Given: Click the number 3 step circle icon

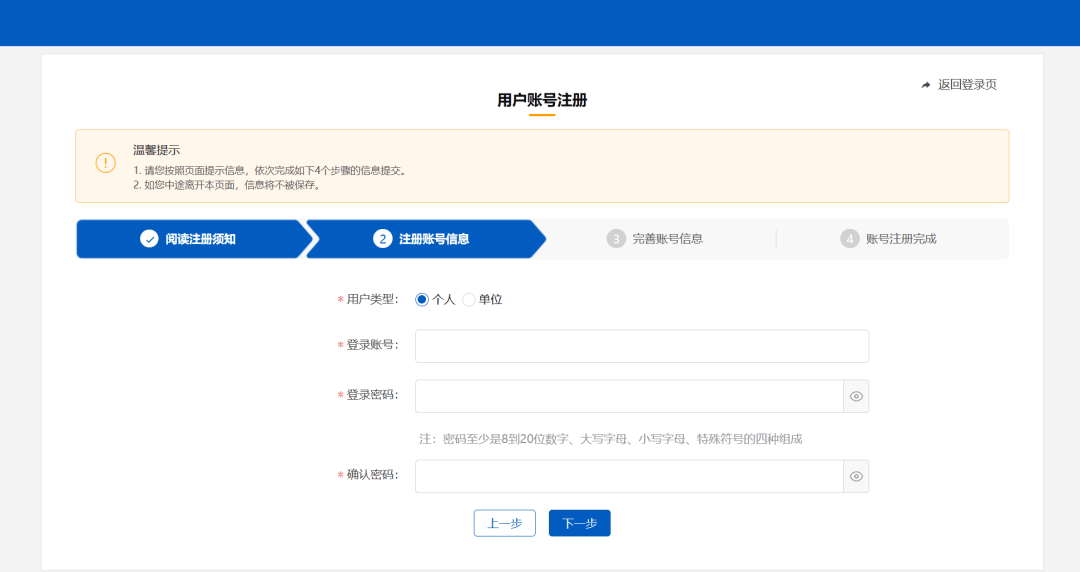Looking at the screenshot, I should point(616,239).
